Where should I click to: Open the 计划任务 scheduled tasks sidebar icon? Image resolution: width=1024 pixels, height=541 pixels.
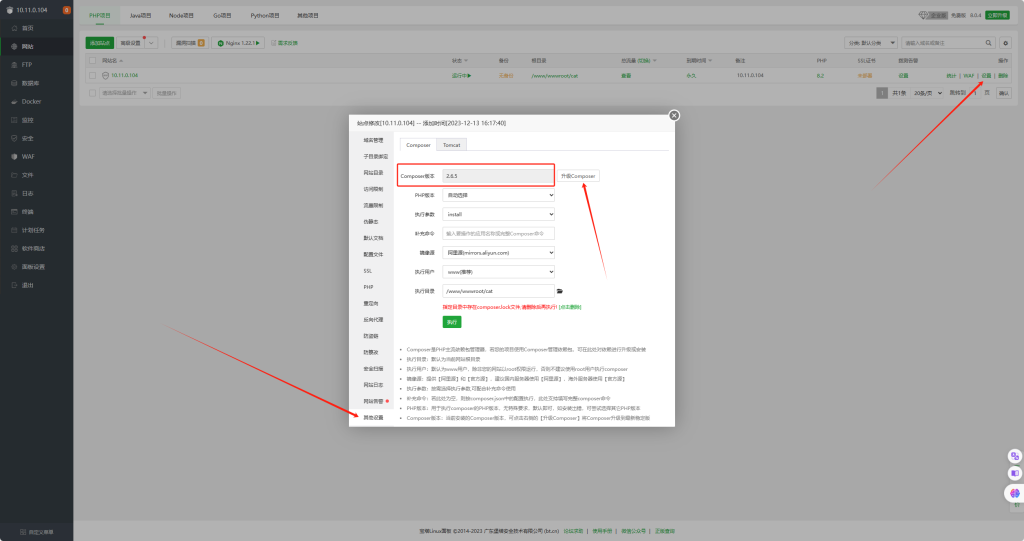(14, 230)
